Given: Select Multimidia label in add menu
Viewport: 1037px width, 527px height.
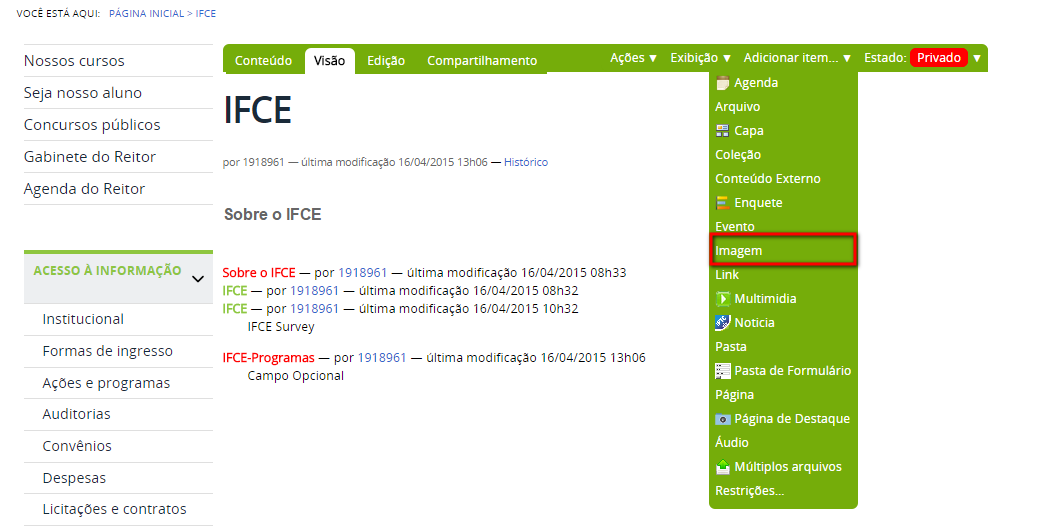Looking at the screenshot, I should (x=765, y=299).
